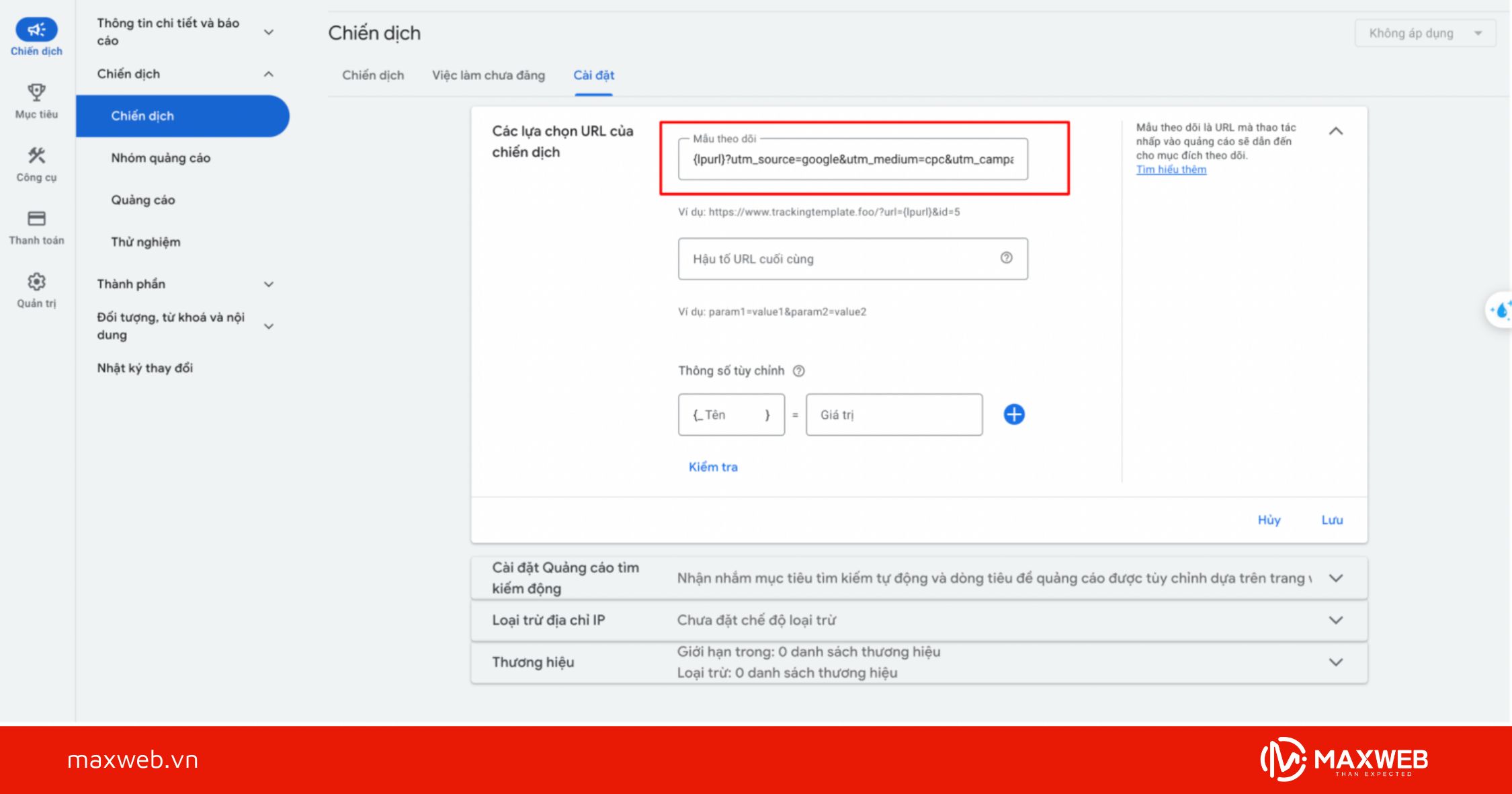The height and width of the screenshot is (794, 1512).
Task: Open the Không áp dụng dropdown
Action: 1425,33
